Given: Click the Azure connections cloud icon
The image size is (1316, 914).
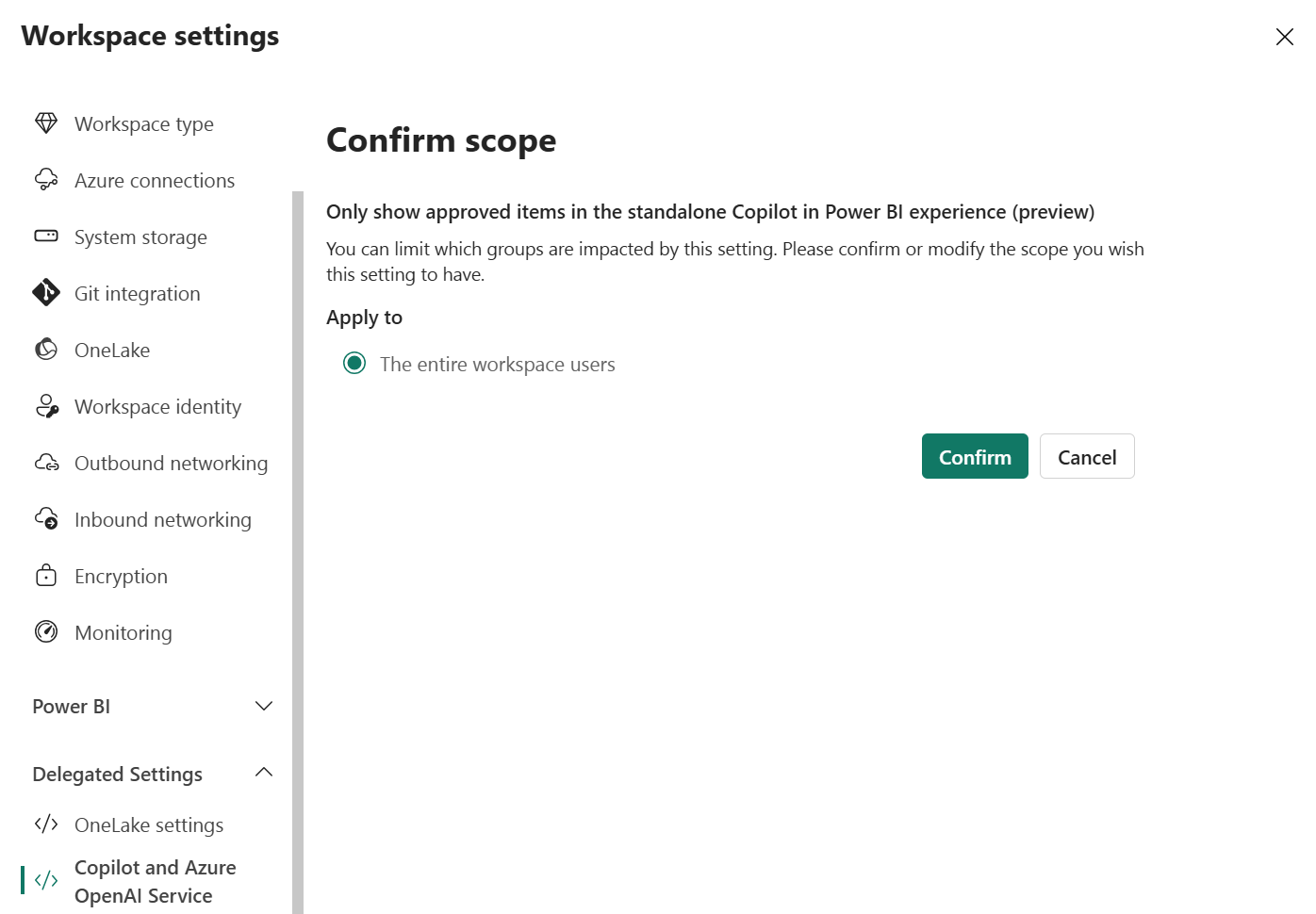Looking at the screenshot, I should pyautogui.click(x=46, y=180).
